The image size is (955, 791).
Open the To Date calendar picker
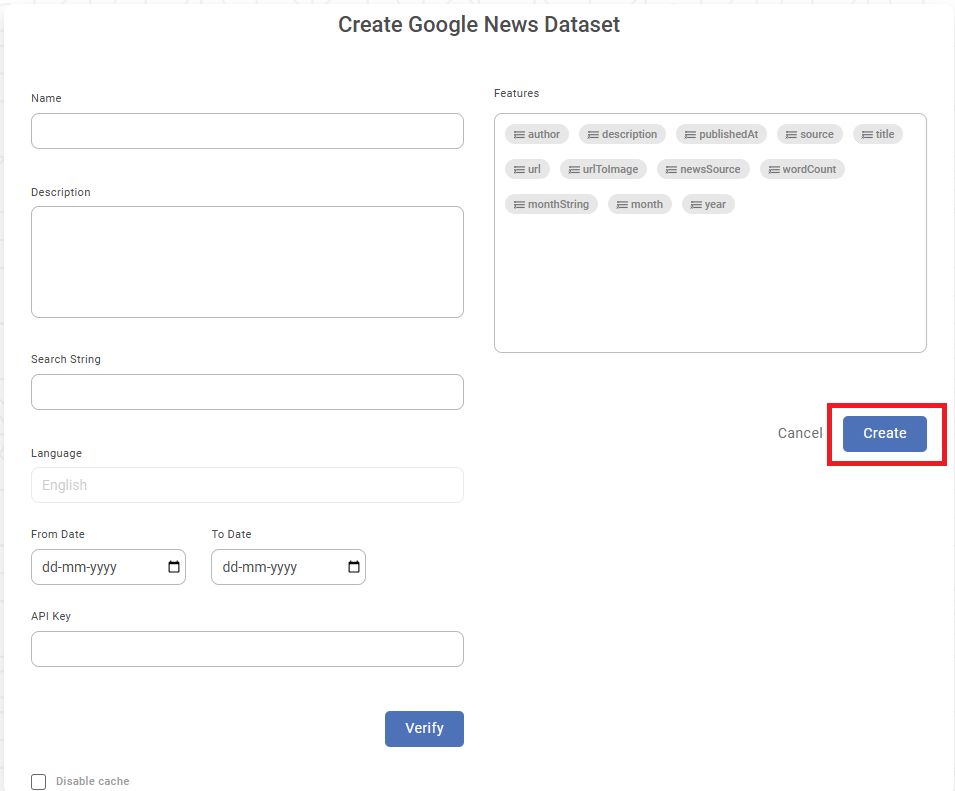[x=354, y=567]
